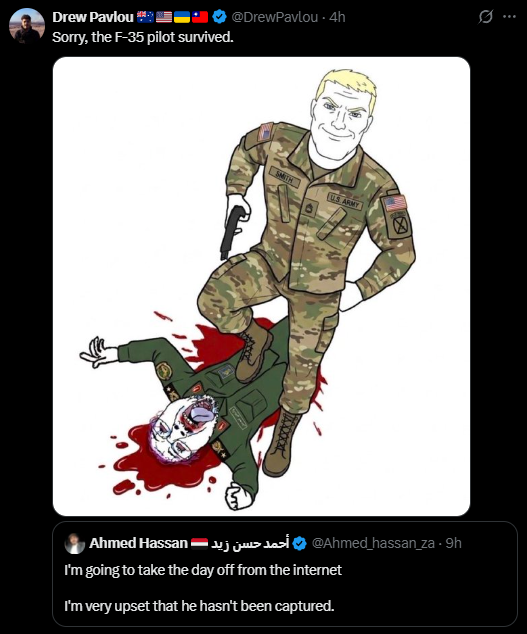Click the text 'Sorry, the F-35 pilot survived.'
The image size is (527, 634).
point(143,37)
